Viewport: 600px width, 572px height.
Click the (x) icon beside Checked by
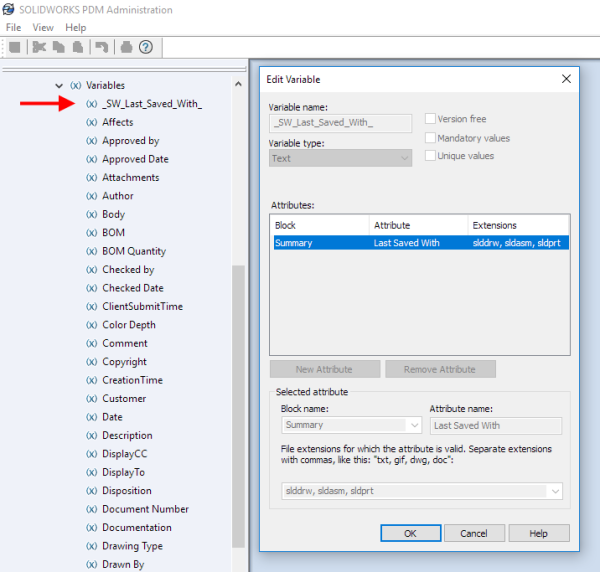91,270
